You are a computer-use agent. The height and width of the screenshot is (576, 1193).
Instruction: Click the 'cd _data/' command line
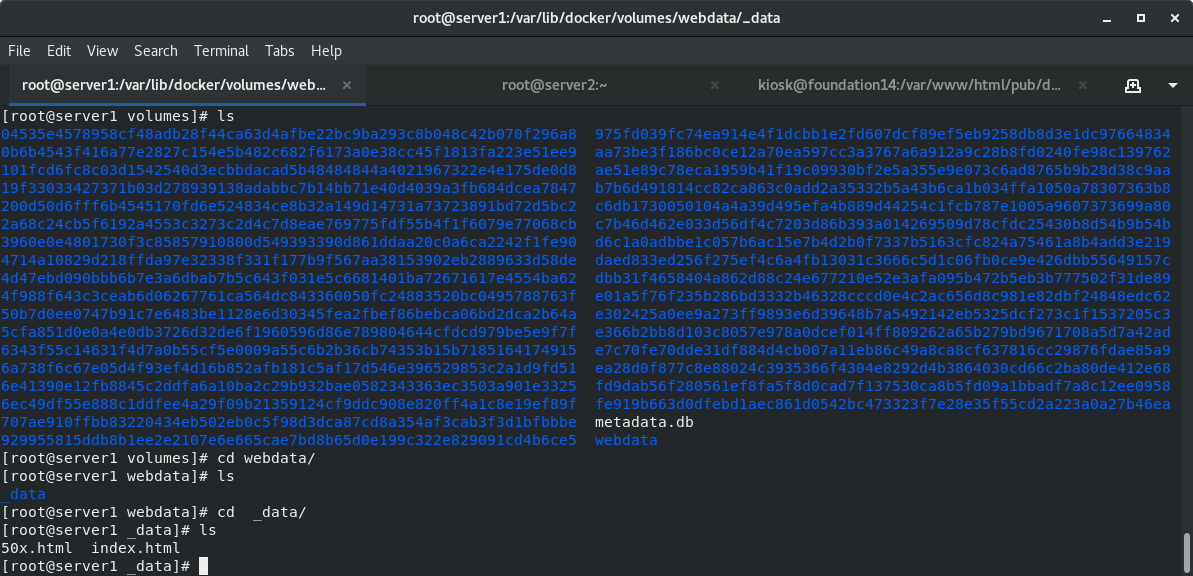pyautogui.click(x=154, y=513)
